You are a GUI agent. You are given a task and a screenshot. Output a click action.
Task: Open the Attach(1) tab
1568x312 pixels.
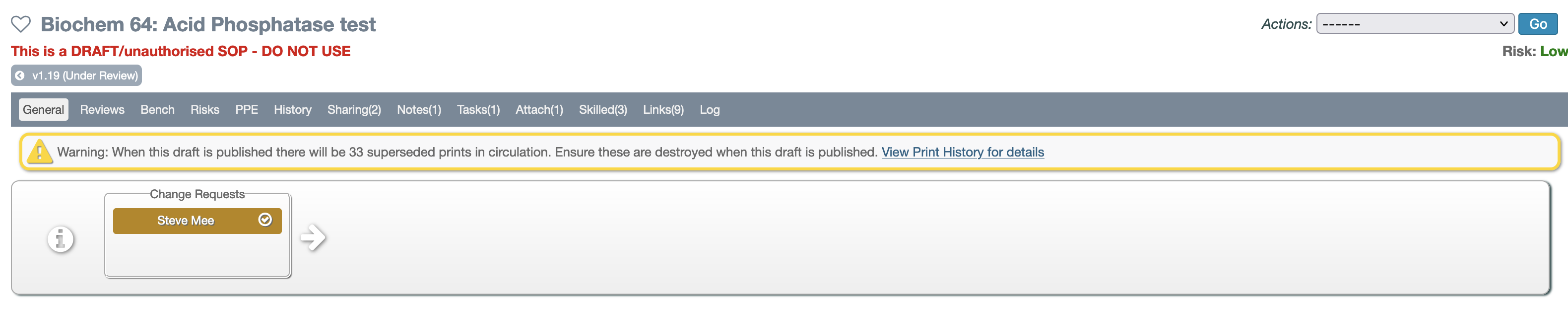coord(539,110)
